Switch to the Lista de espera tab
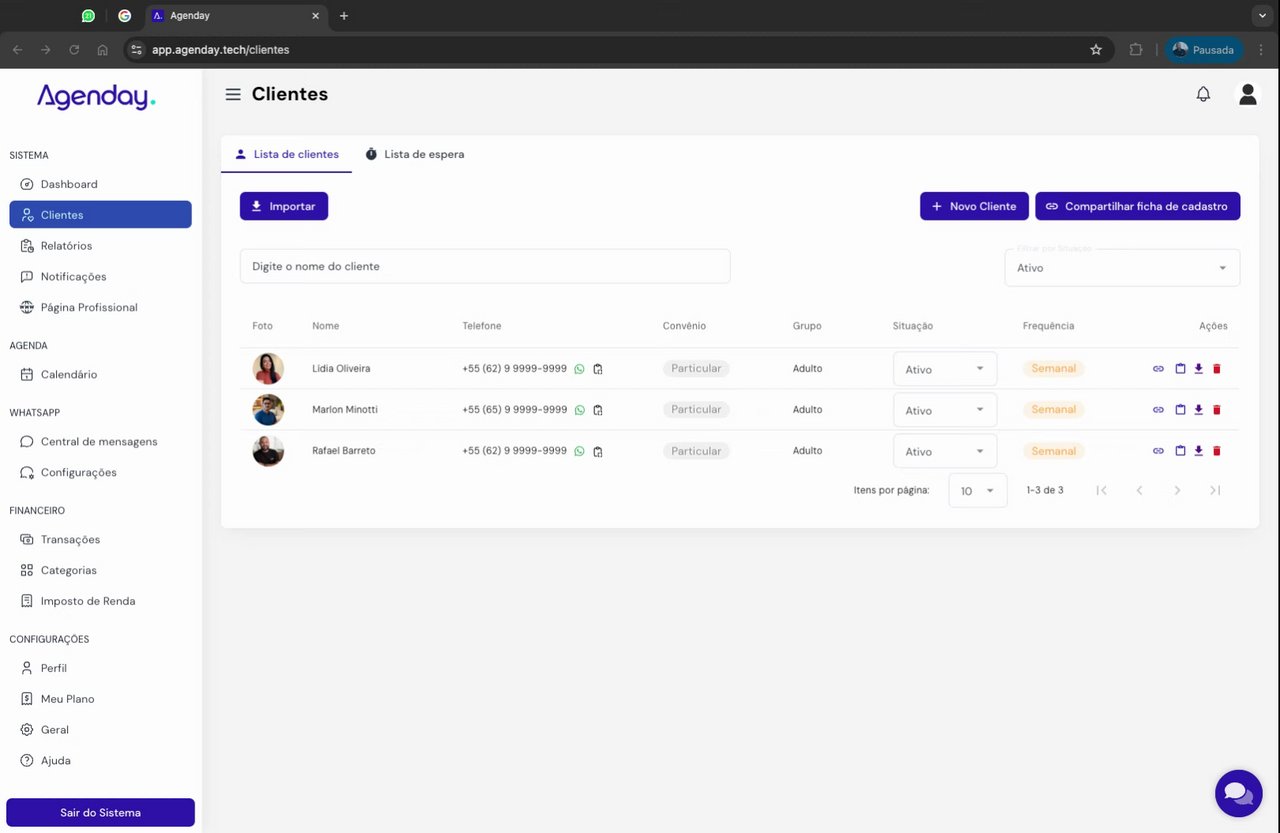The image size is (1280, 833). point(415,154)
